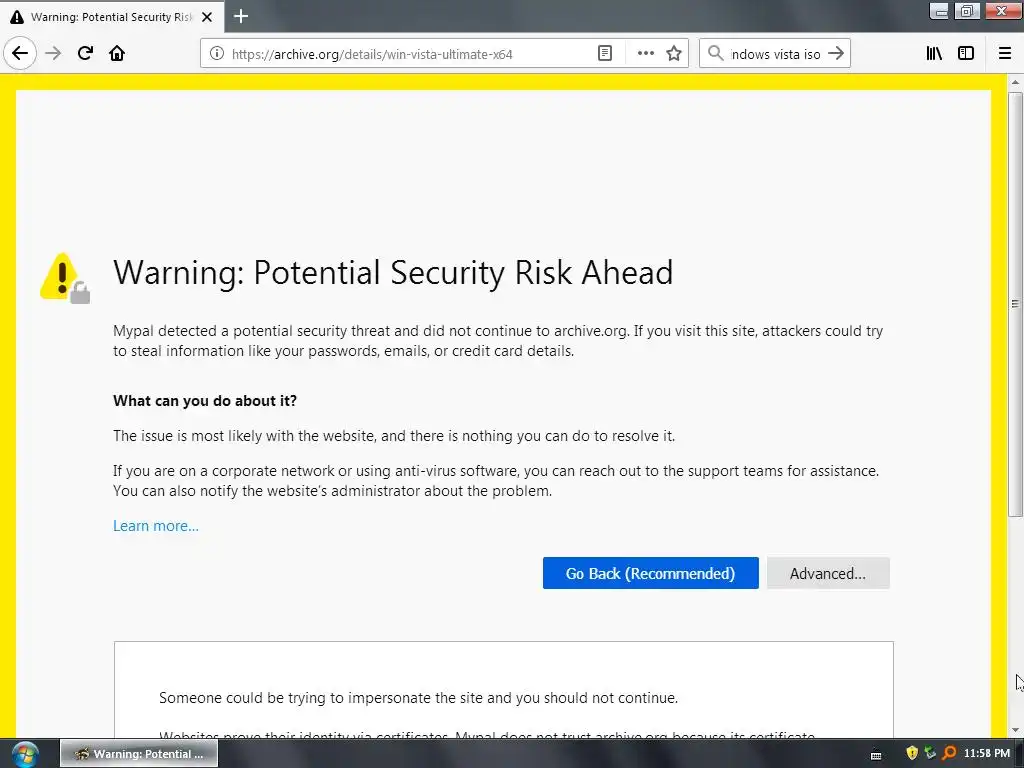Click the vertical scrollbar thumb

pyautogui.click(x=1015, y=304)
